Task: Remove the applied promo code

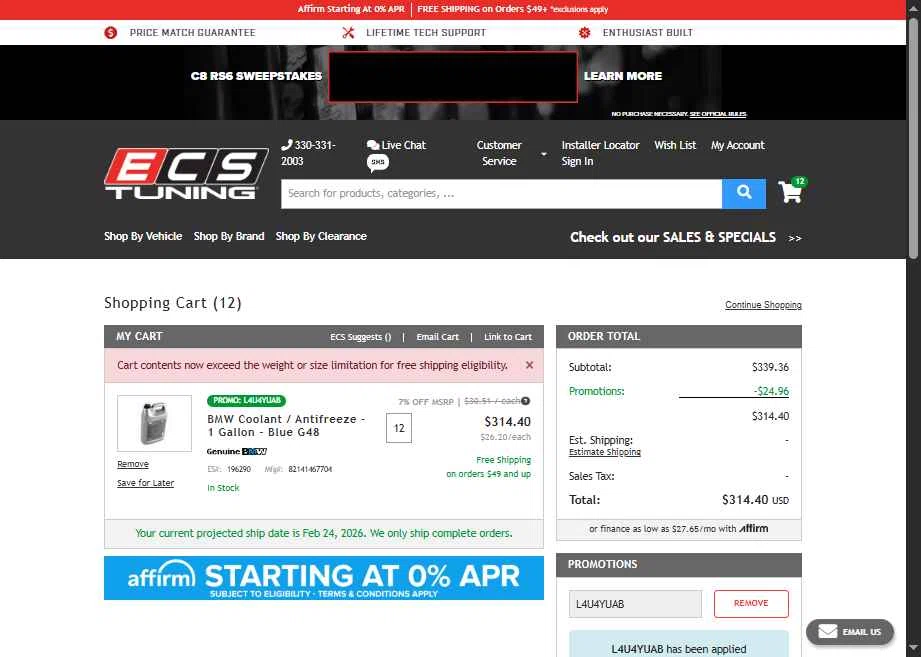Action: click(751, 604)
